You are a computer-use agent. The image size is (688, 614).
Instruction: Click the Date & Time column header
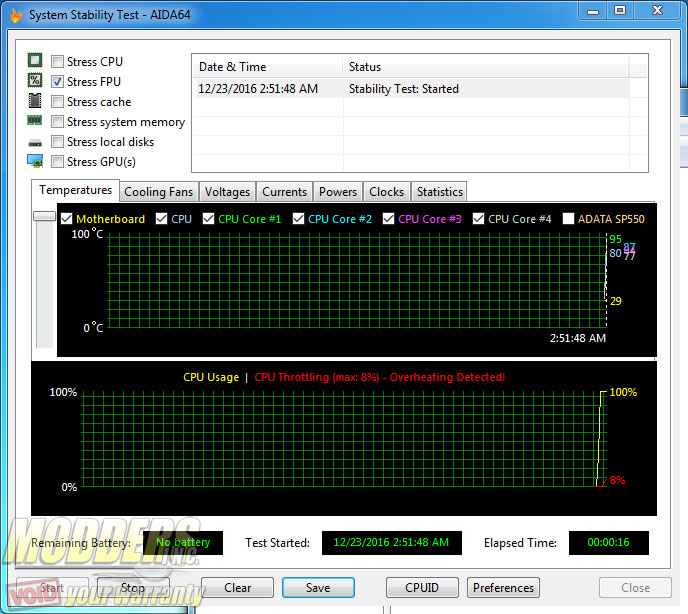[x=267, y=67]
